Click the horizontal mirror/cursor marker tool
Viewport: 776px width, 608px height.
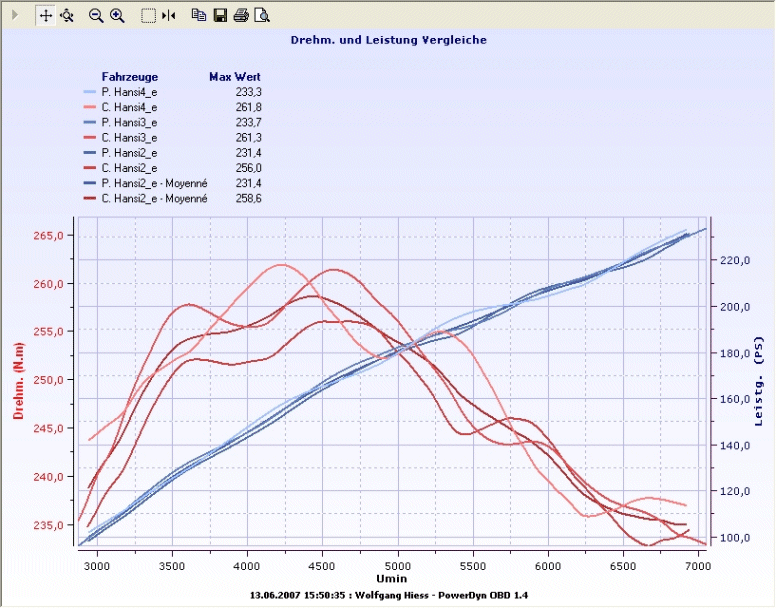click(169, 15)
